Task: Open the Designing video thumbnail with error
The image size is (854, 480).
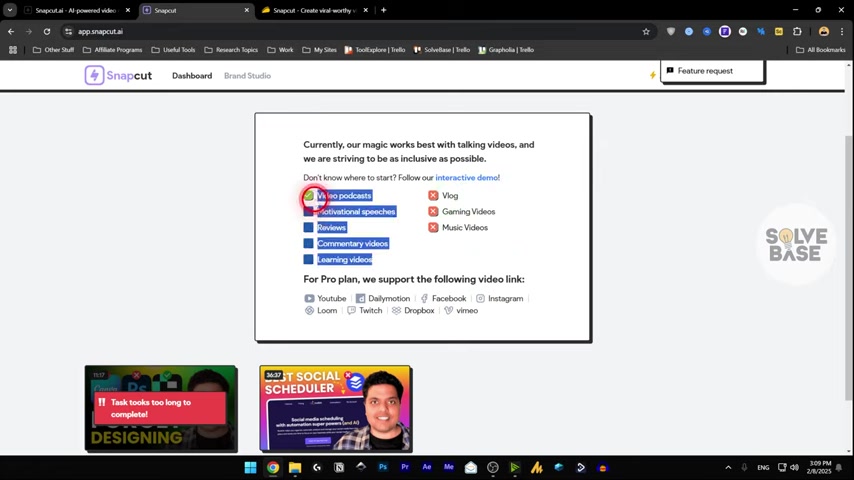Action: pos(161,408)
